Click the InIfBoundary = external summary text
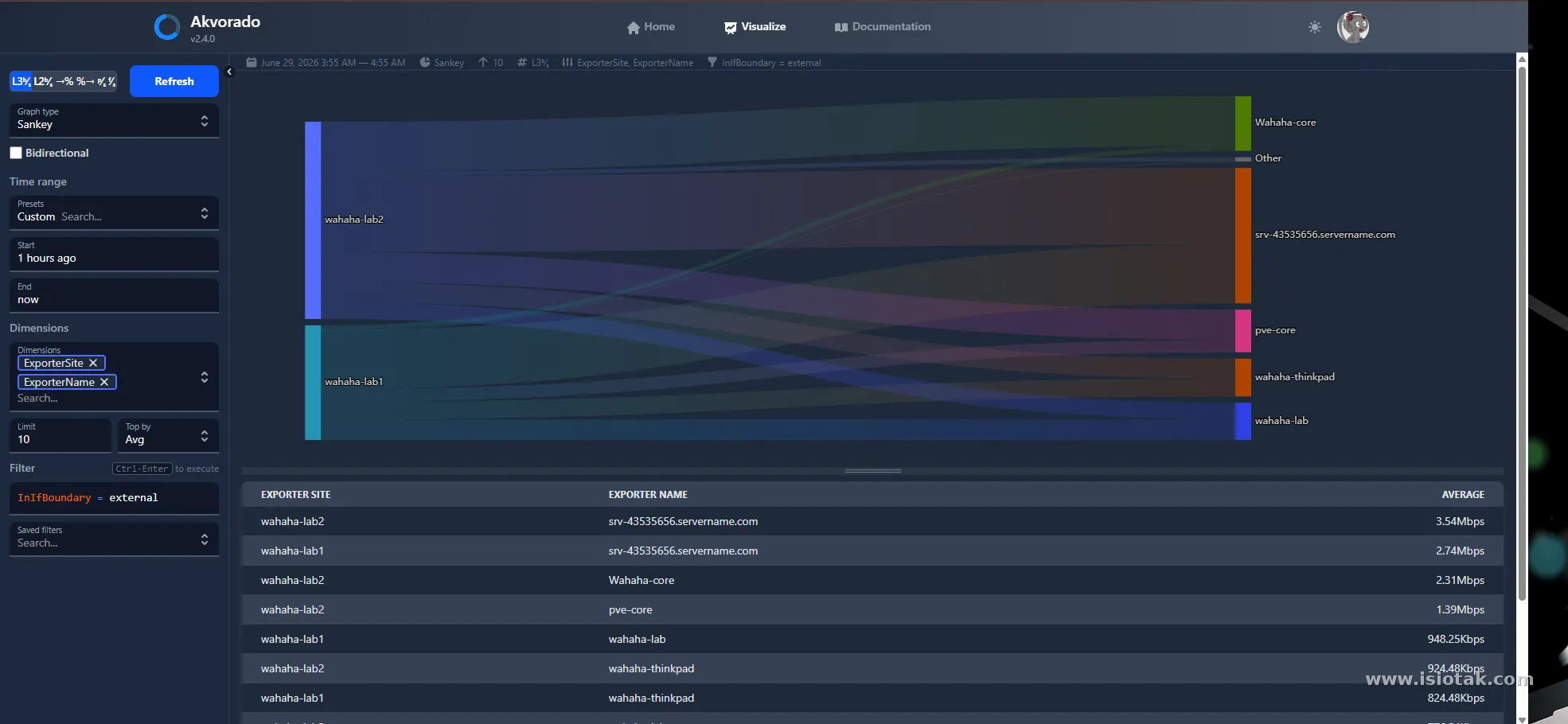 [771, 63]
